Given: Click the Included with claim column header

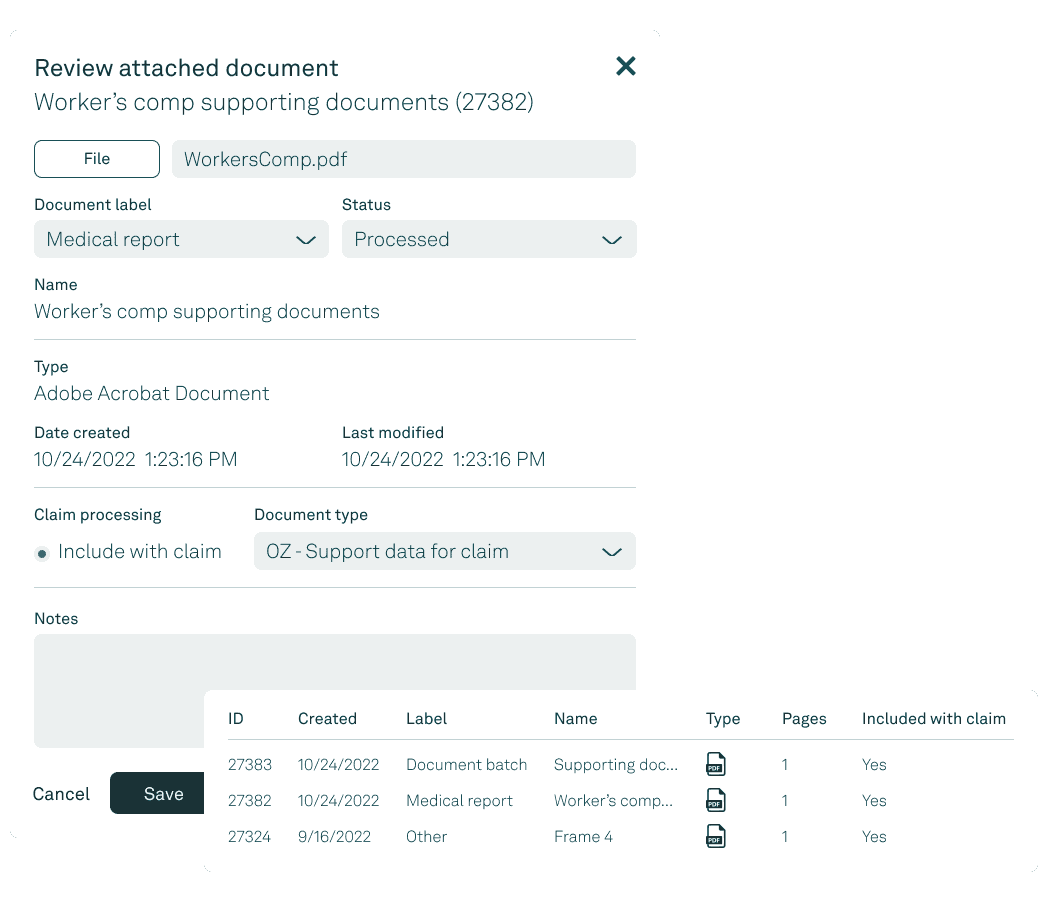Looking at the screenshot, I should pyautogui.click(x=933, y=719).
